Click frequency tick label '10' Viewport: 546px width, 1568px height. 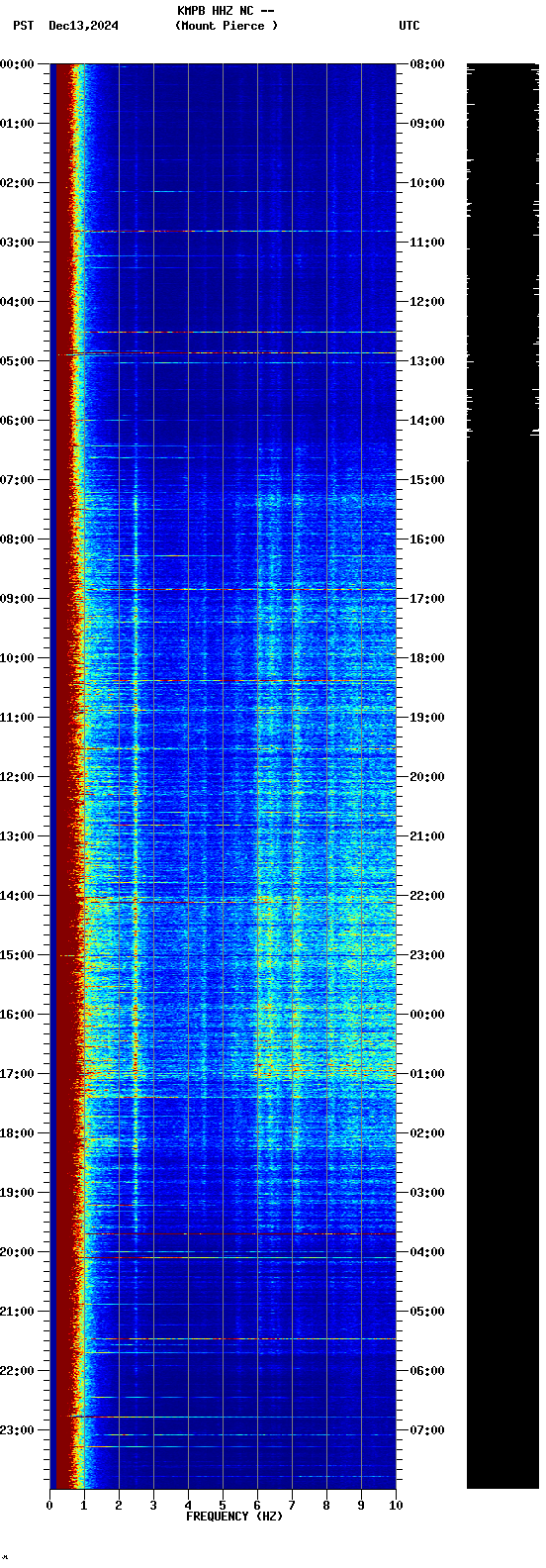396,1506
